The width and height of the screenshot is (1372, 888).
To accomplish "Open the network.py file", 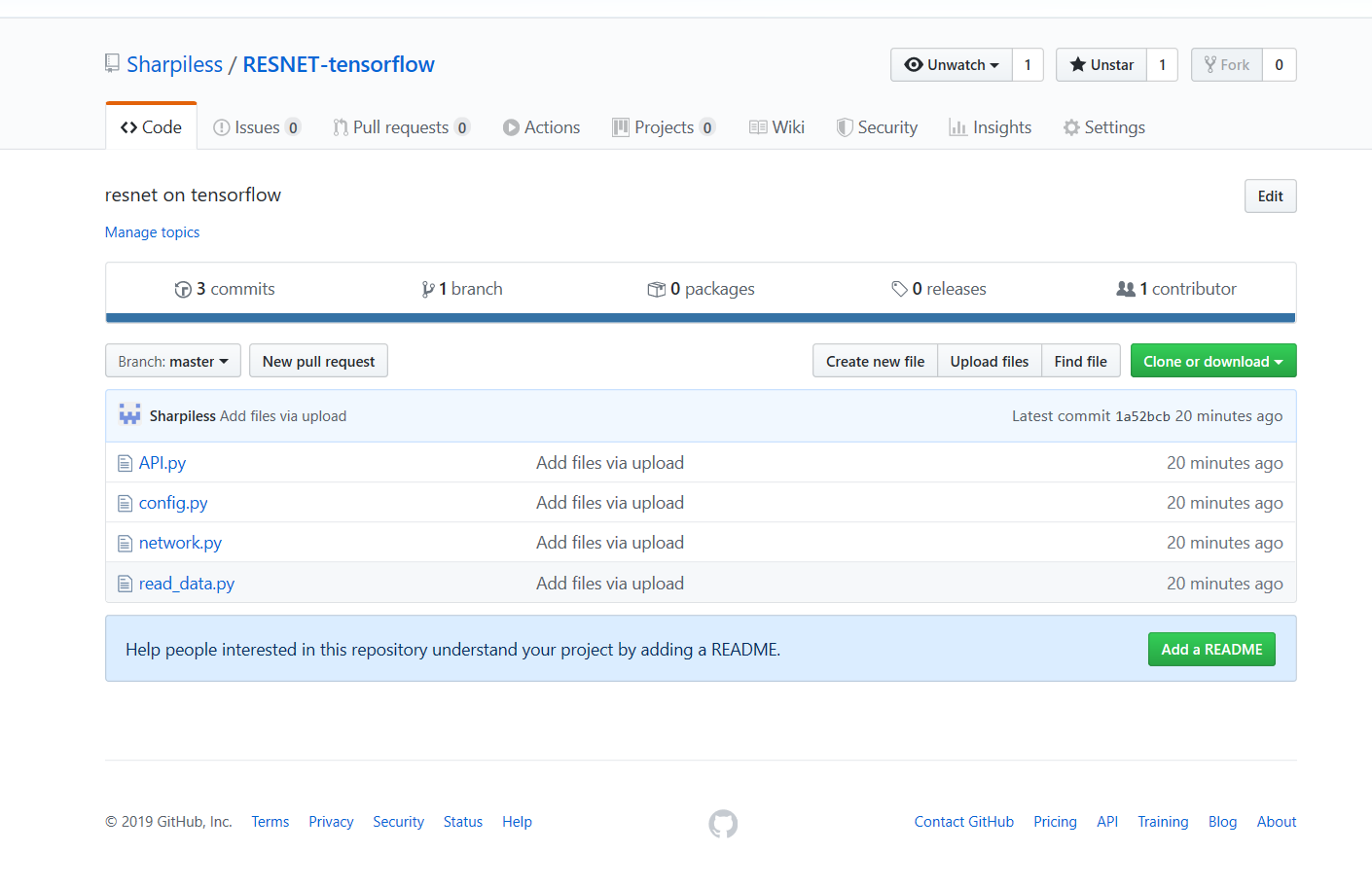I will pyautogui.click(x=180, y=543).
